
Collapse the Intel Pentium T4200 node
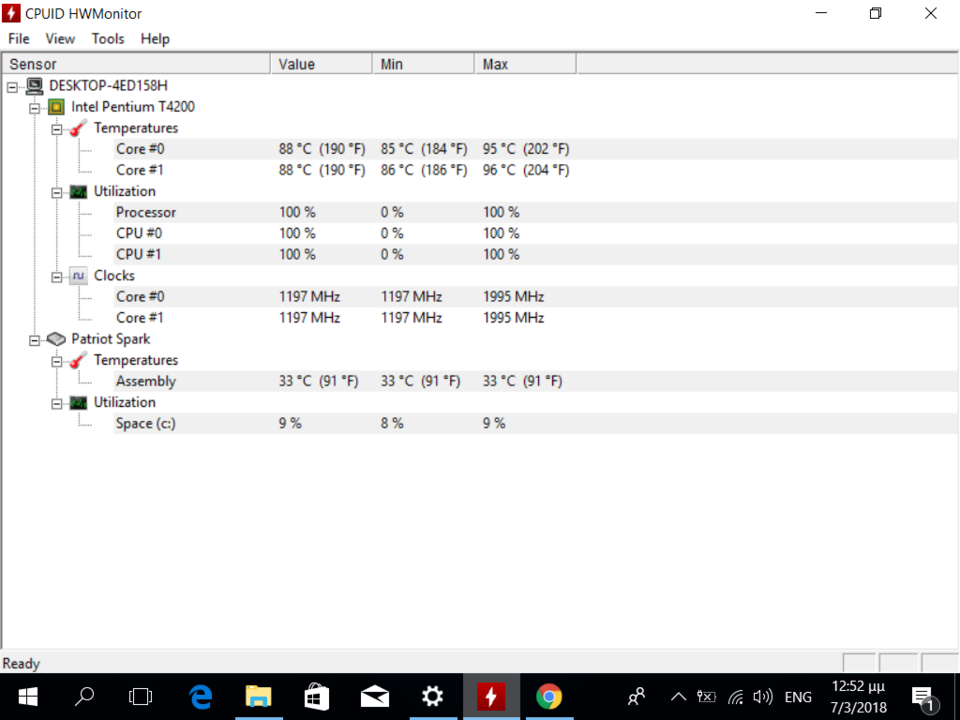pyautogui.click(x=35, y=109)
